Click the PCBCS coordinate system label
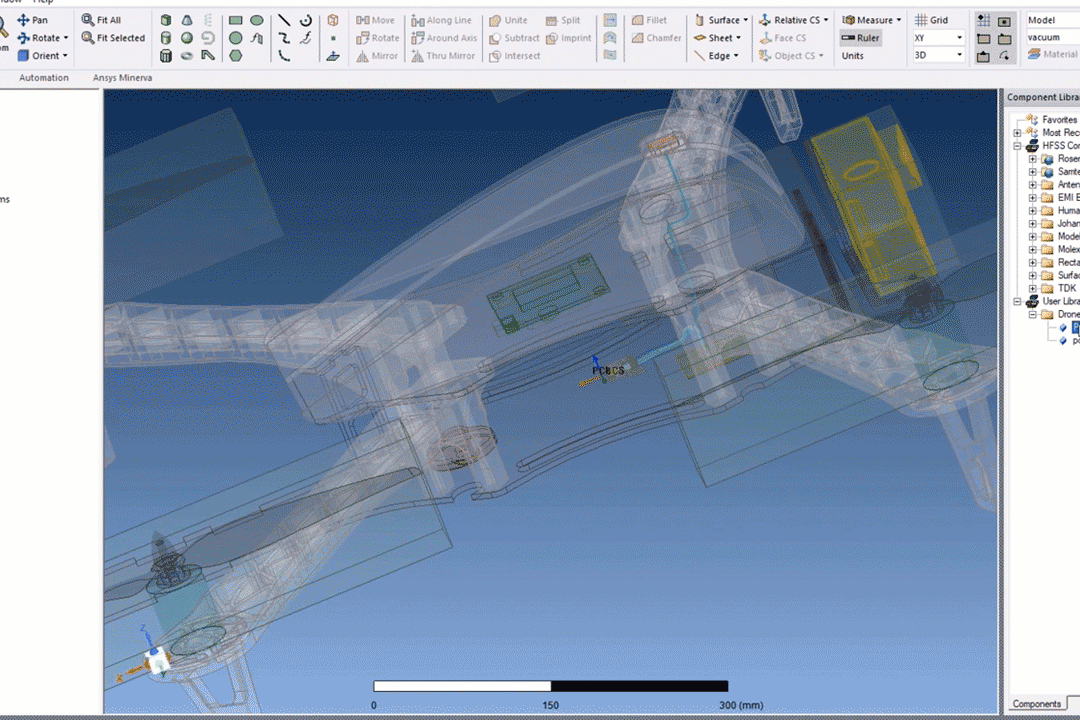 point(608,371)
